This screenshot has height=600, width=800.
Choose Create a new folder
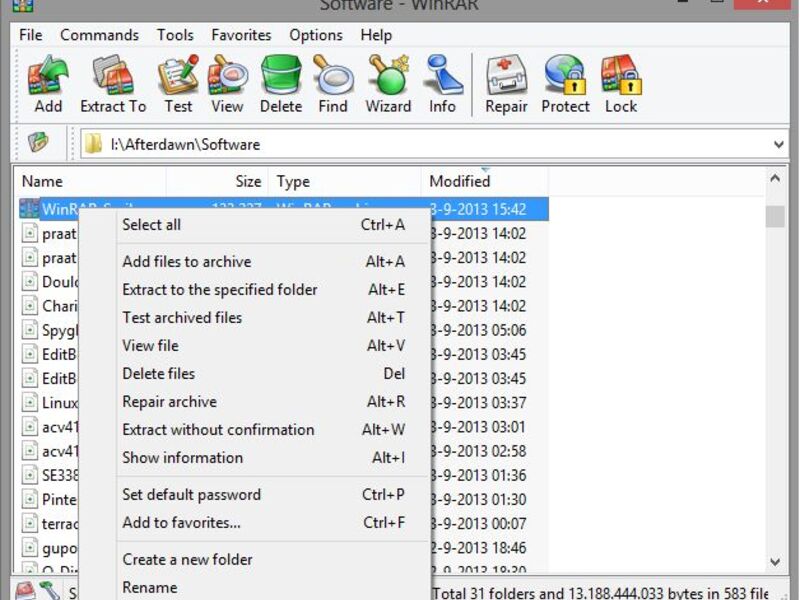click(273, 559)
